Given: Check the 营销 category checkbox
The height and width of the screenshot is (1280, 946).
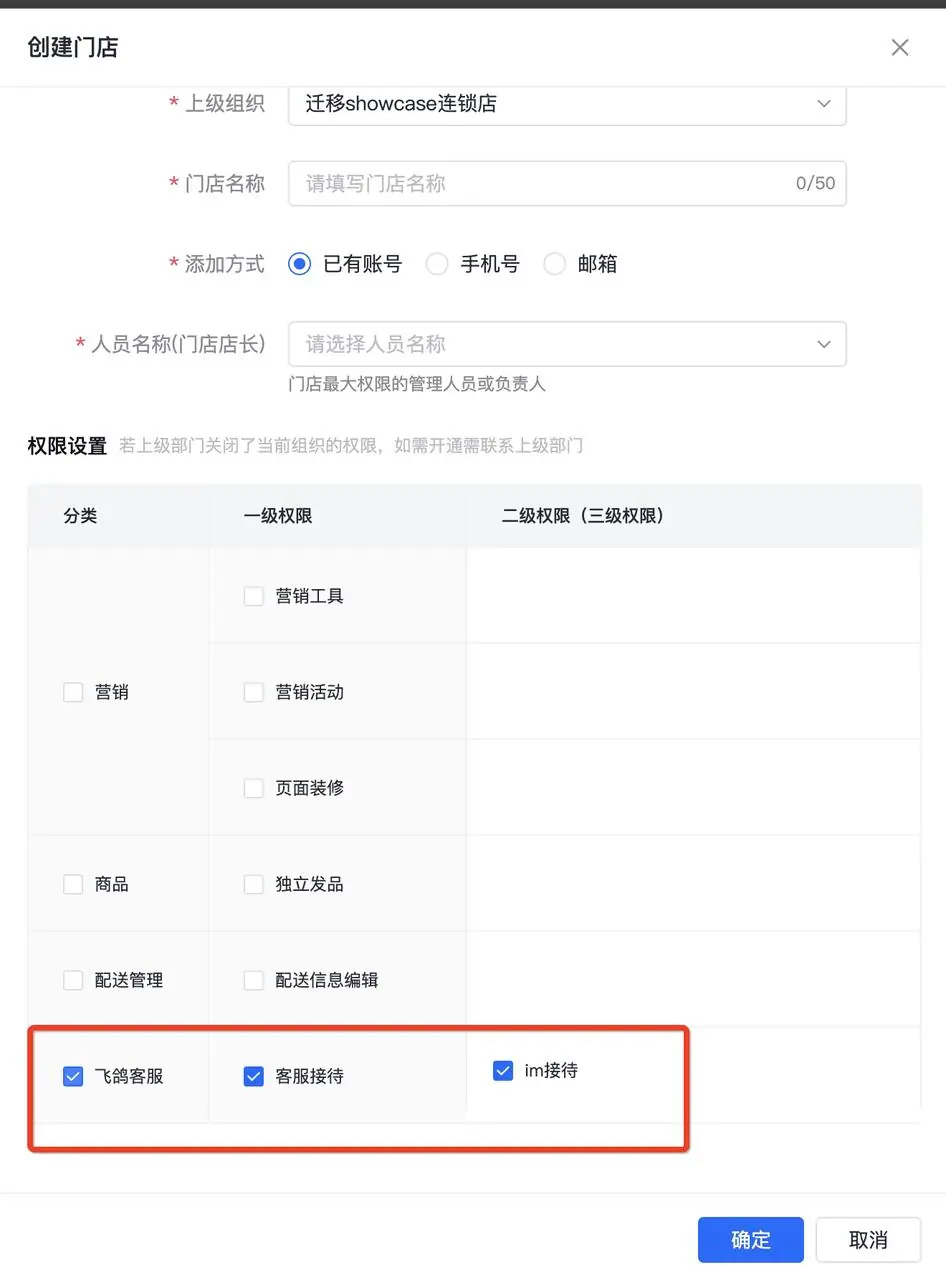Looking at the screenshot, I should click(73, 692).
